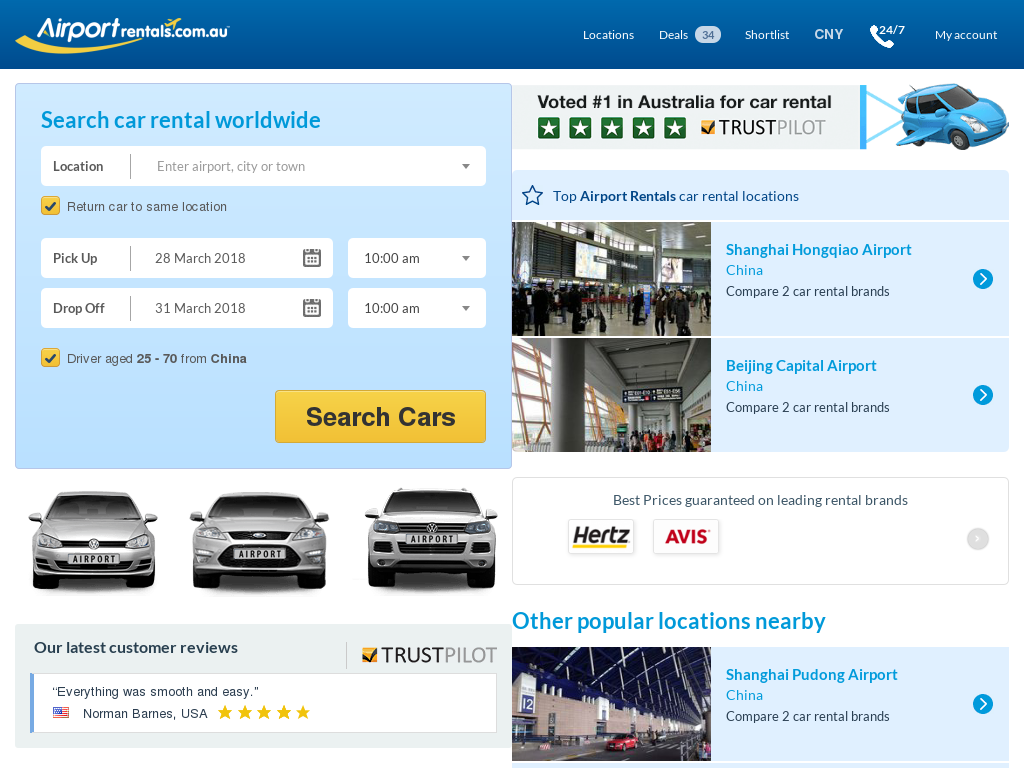Click the Pick Up date 28 March 2018
This screenshot has width=1024, height=768.
(x=200, y=258)
